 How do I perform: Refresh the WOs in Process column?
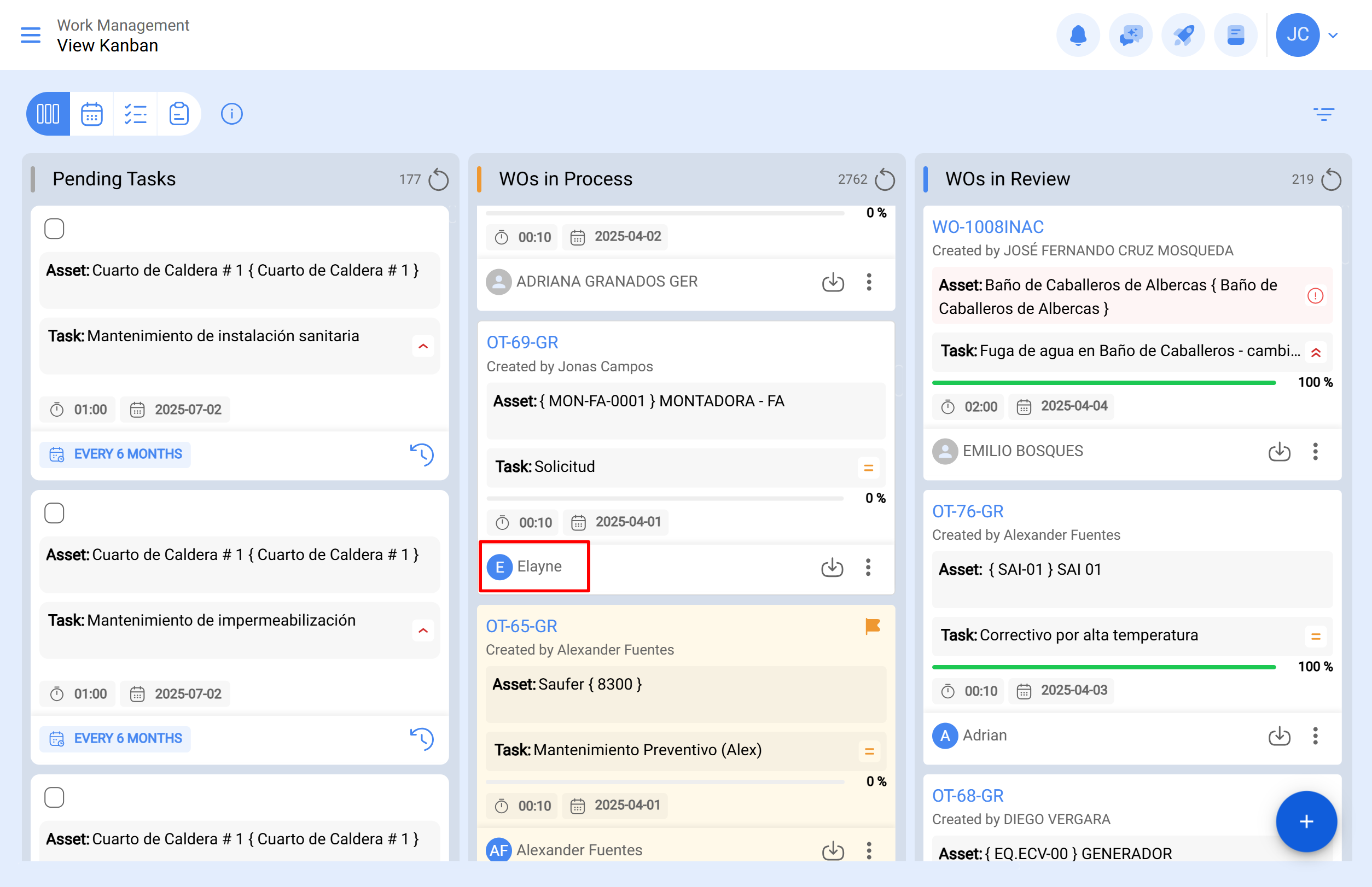click(x=885, y=180)
